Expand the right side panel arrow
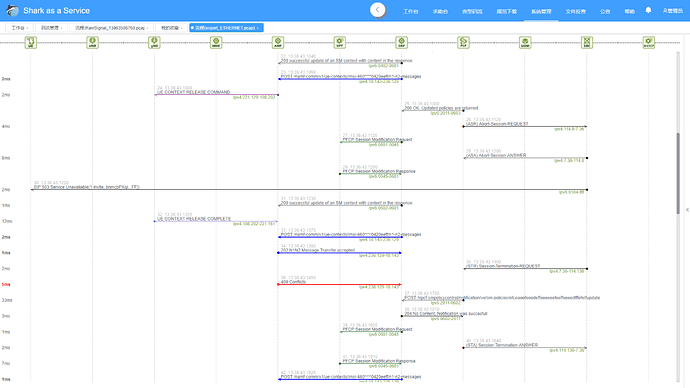Screen dimensions: 690x388 click(687, 210)
